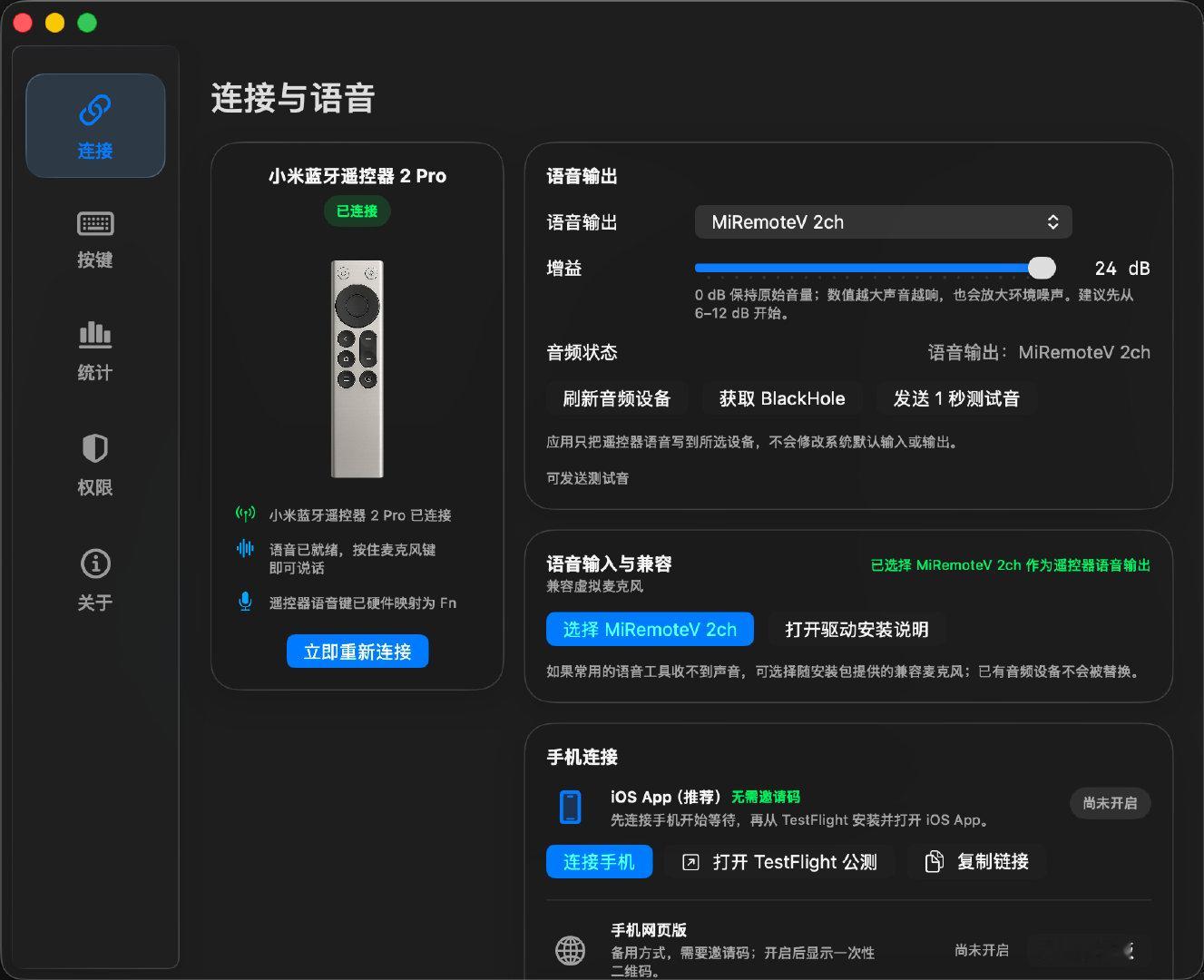The width and height of the screenshot is (1204, 980).
Task: Click the 获取 BlackHole button
Action: [782, 398]
